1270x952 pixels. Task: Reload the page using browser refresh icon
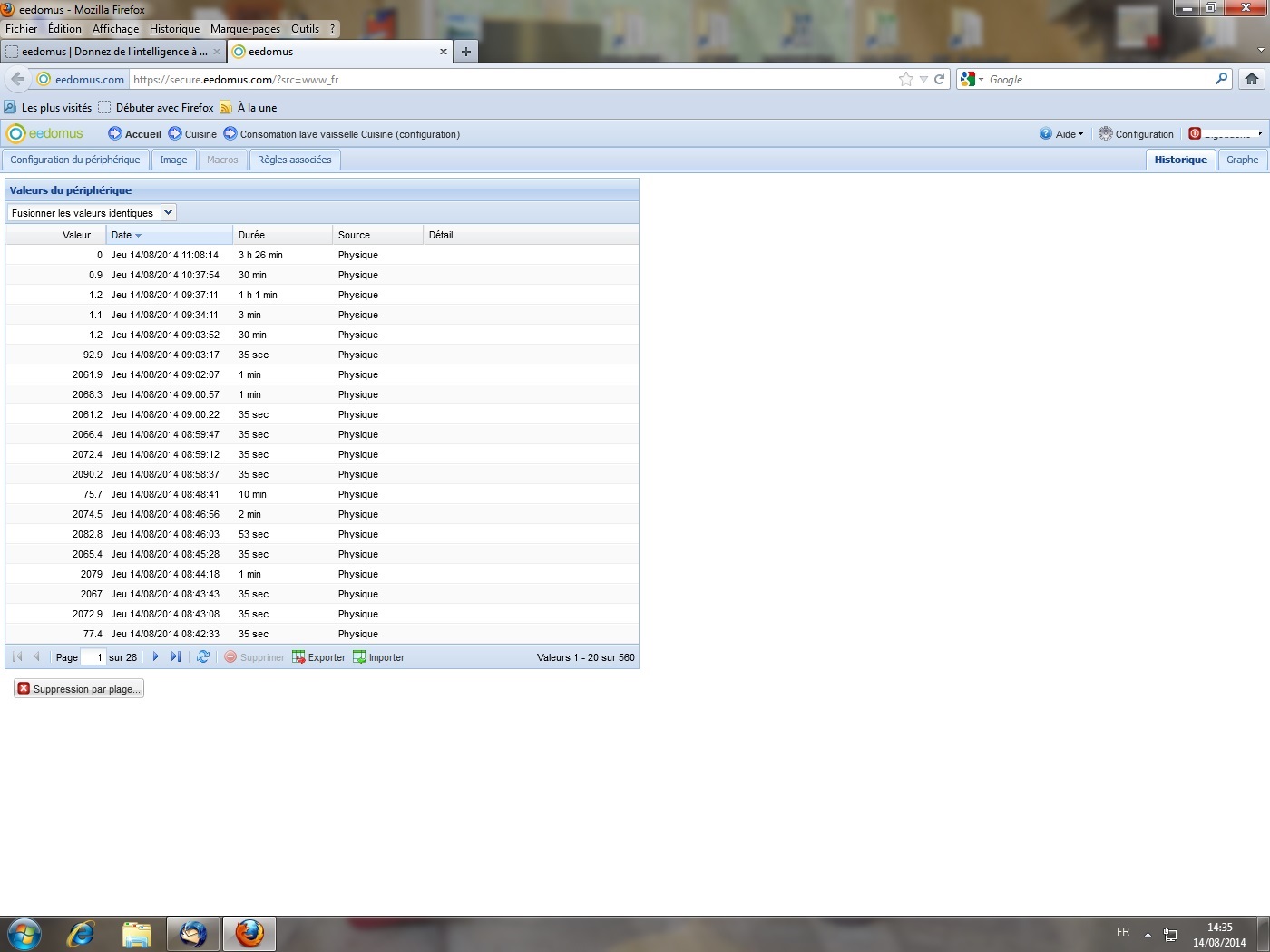point(940,79)
